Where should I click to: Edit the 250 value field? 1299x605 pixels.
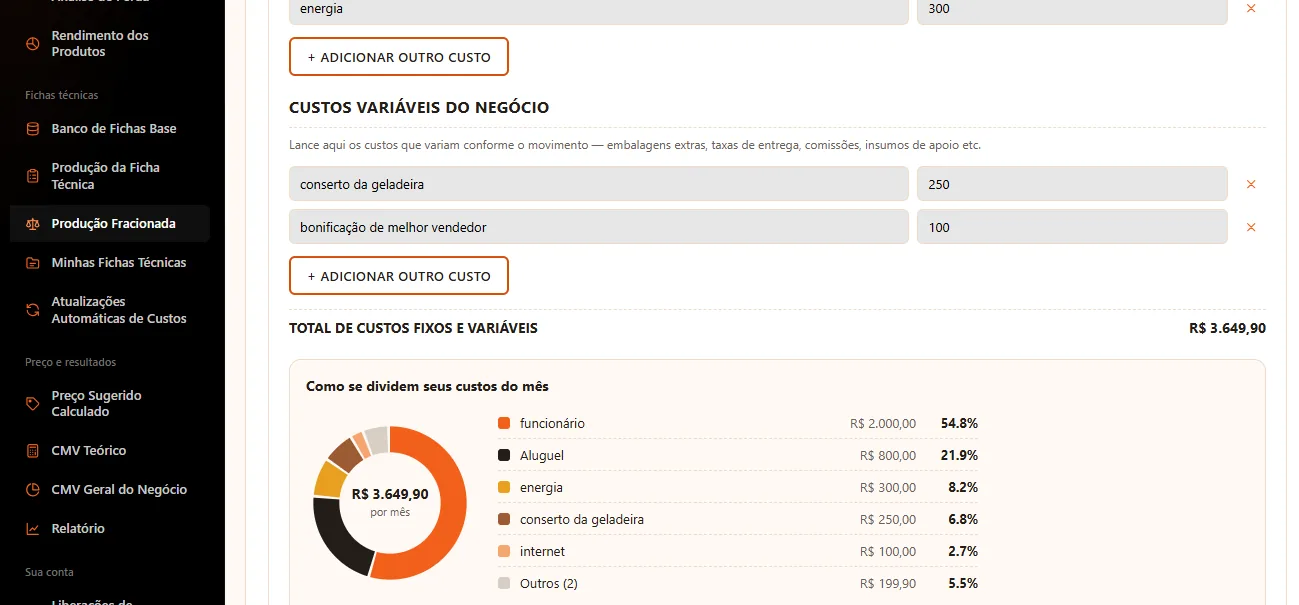[x=1072, y=184]
